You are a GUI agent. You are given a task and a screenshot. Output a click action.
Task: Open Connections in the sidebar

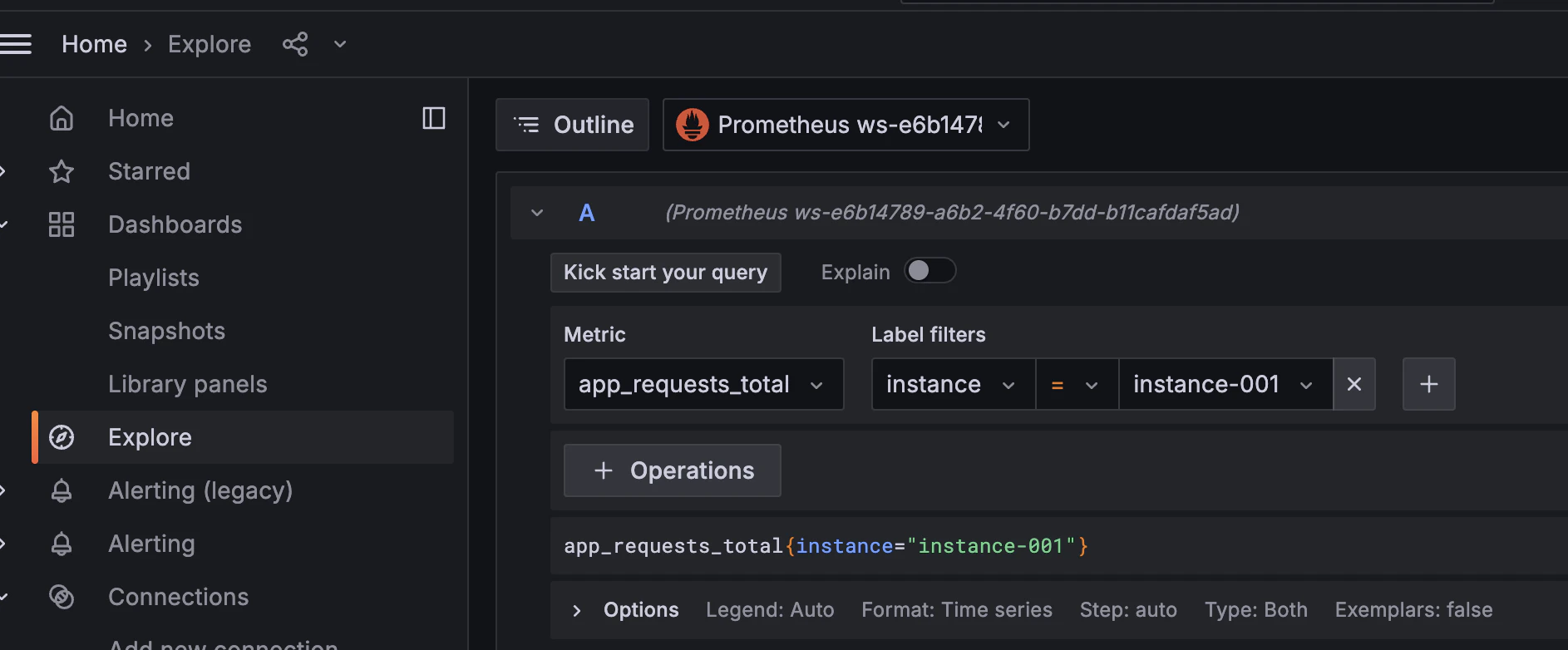pos(178,597)
